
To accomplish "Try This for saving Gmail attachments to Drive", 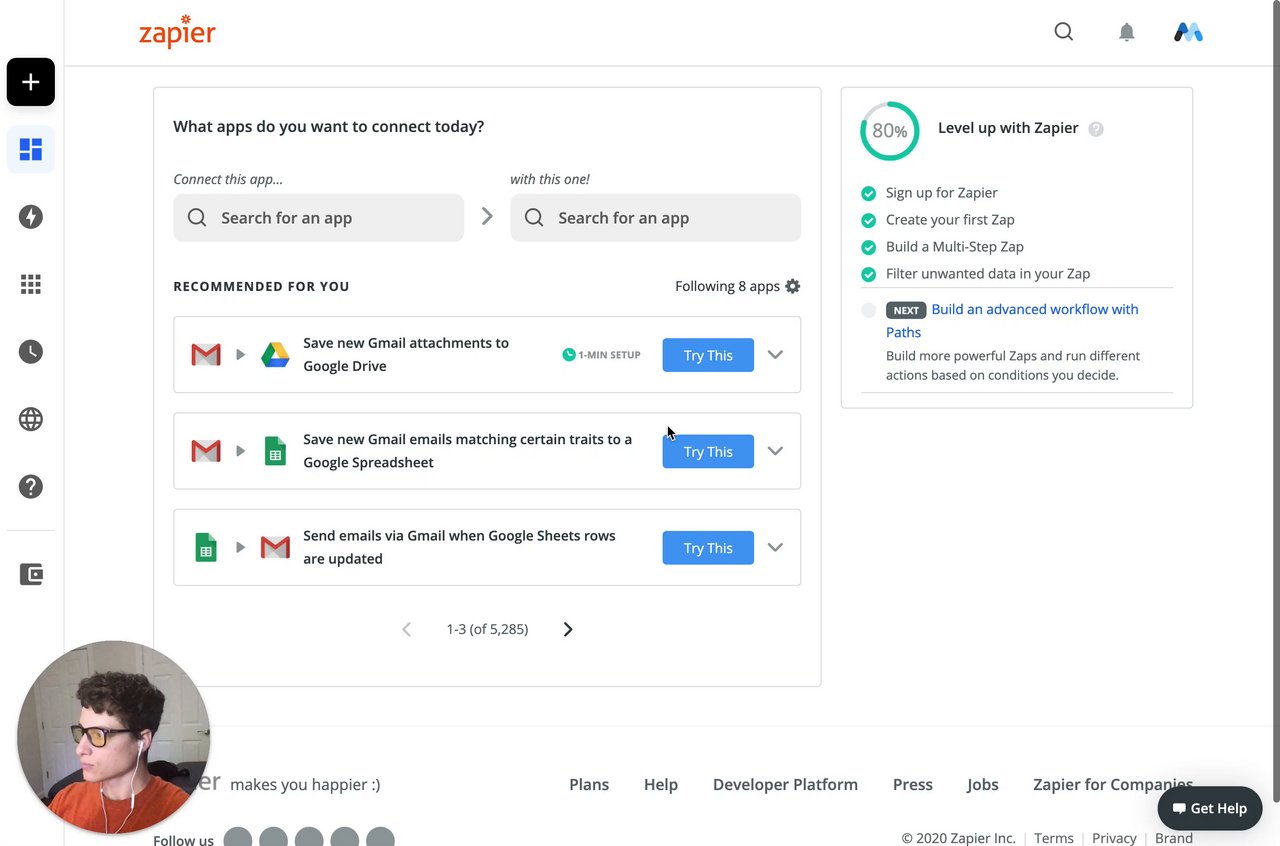I will (708, 355).
